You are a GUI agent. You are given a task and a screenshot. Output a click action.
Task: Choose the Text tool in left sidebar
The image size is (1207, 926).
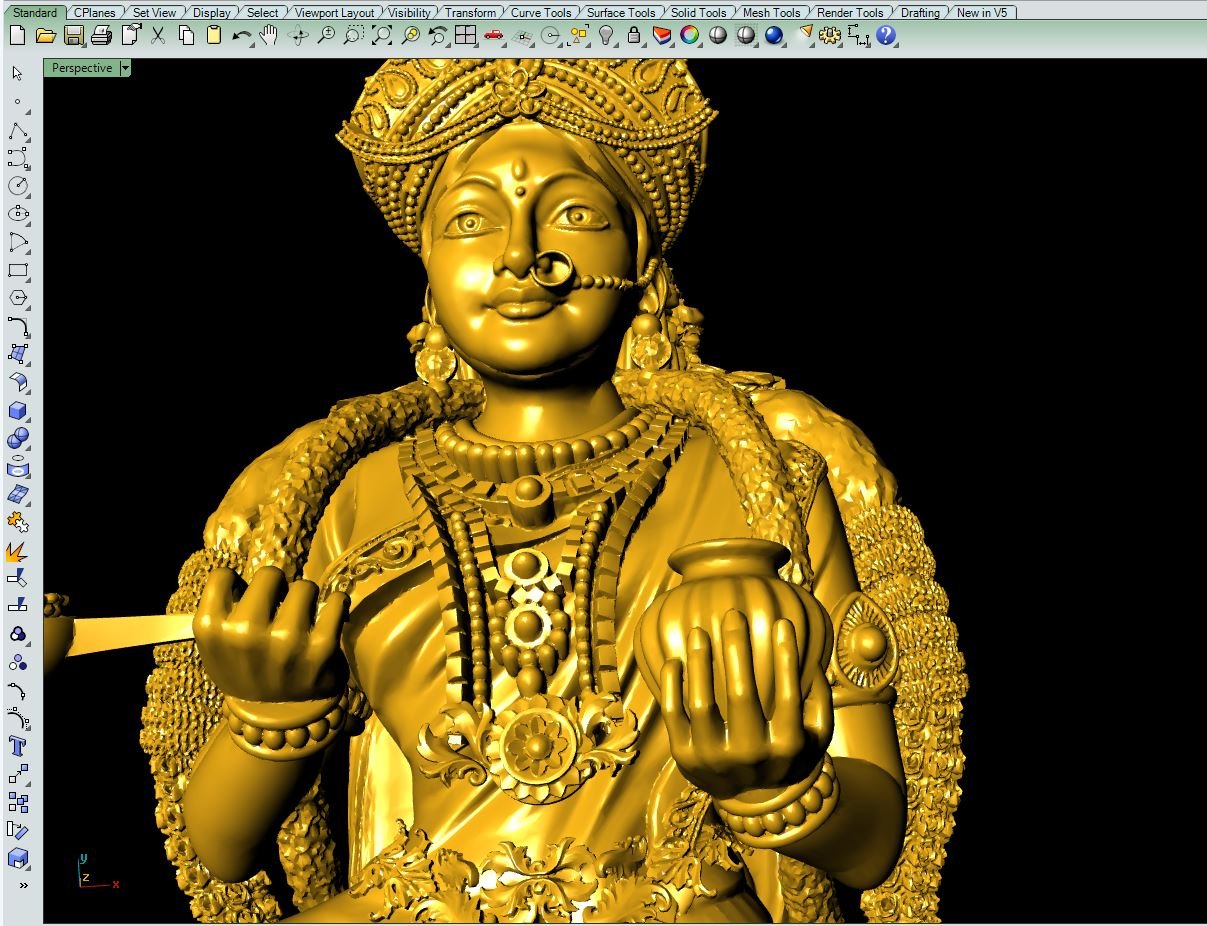click(17, 746)
